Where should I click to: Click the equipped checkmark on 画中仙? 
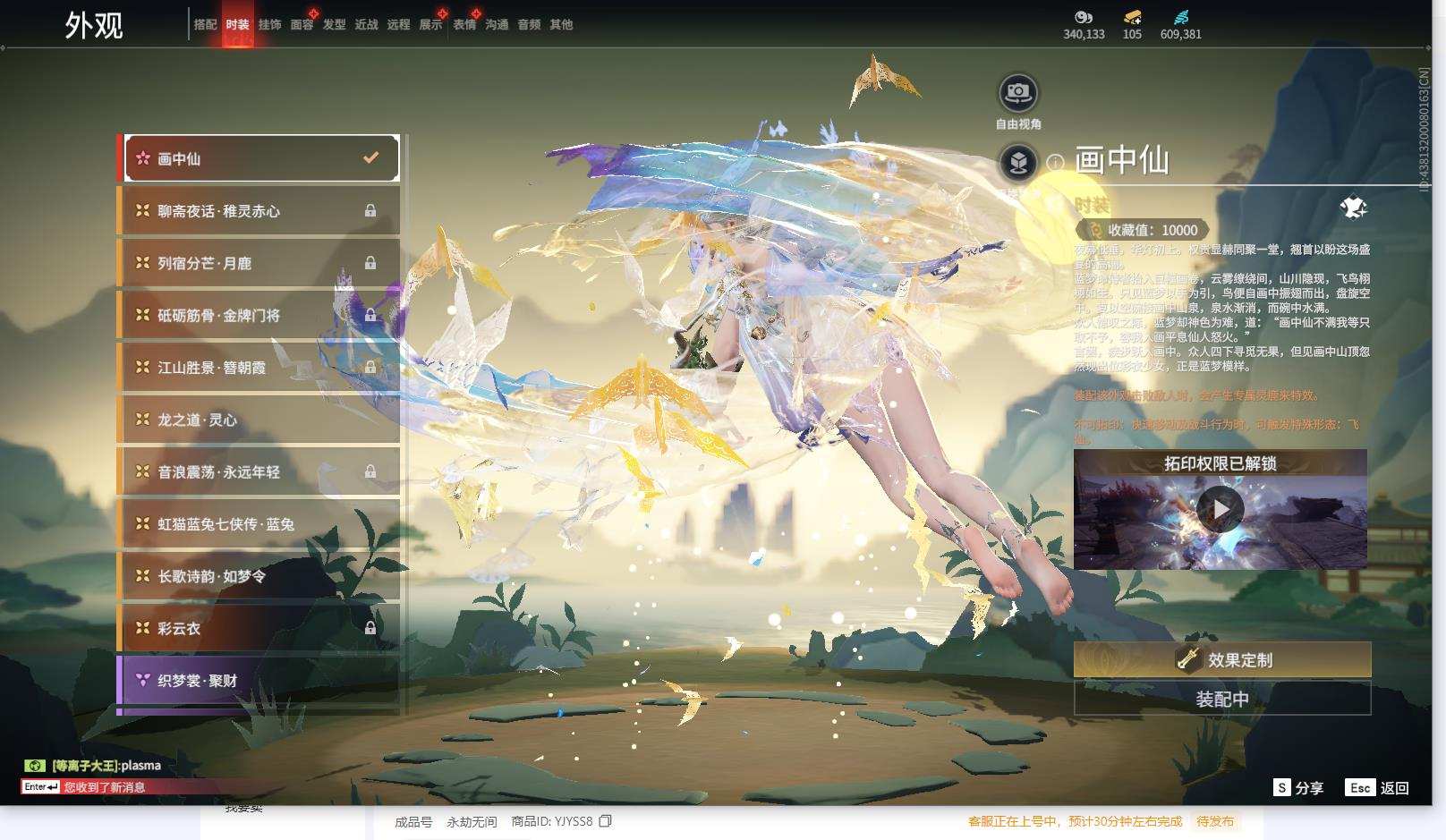click(370, 158)
